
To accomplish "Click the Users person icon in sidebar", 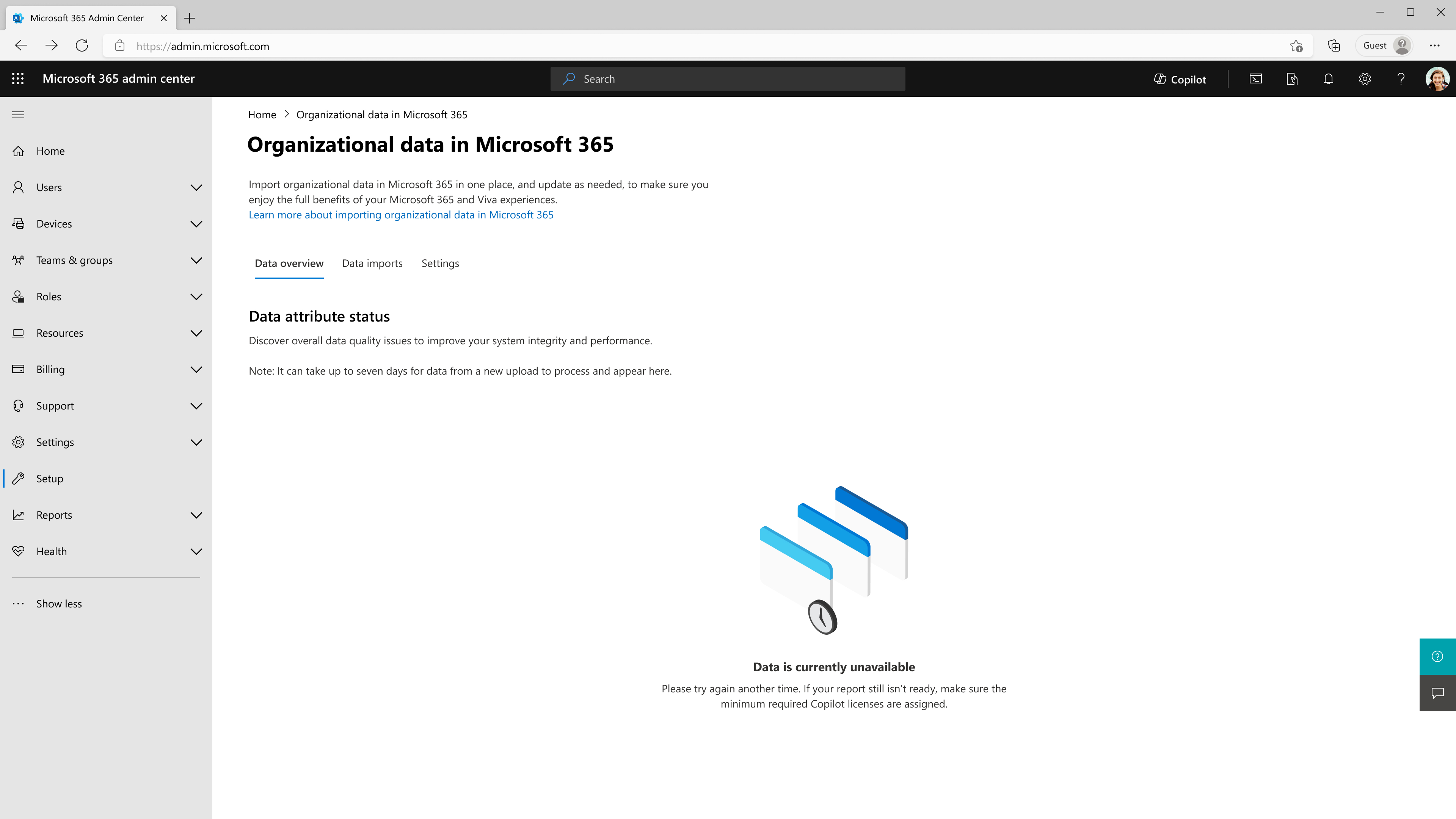I will (18, 187).
